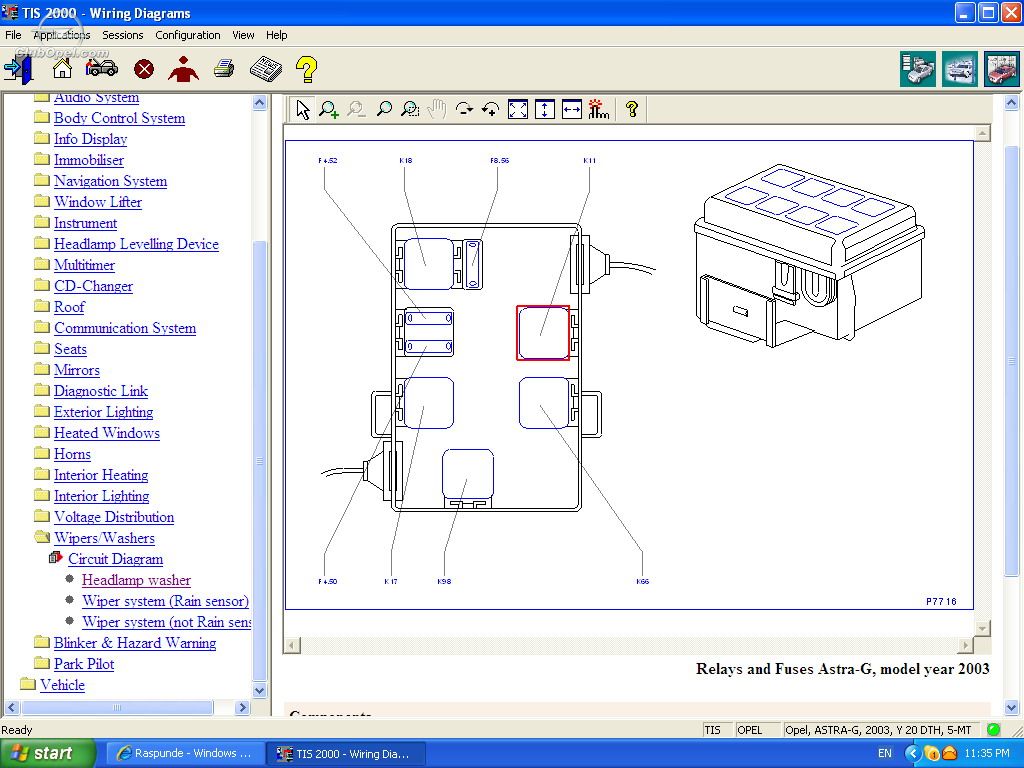
Task: Click the 11:35 PM system clock
Action: (x=986, y=753)
